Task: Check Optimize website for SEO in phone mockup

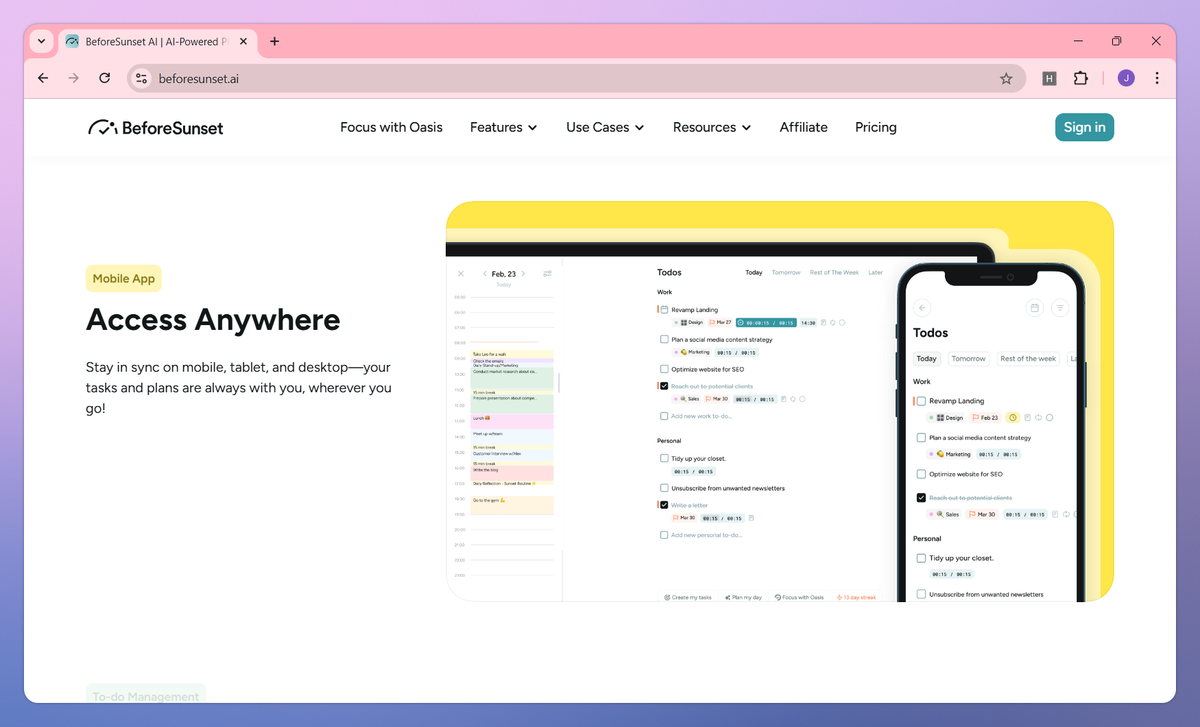Action: (922, 474)
